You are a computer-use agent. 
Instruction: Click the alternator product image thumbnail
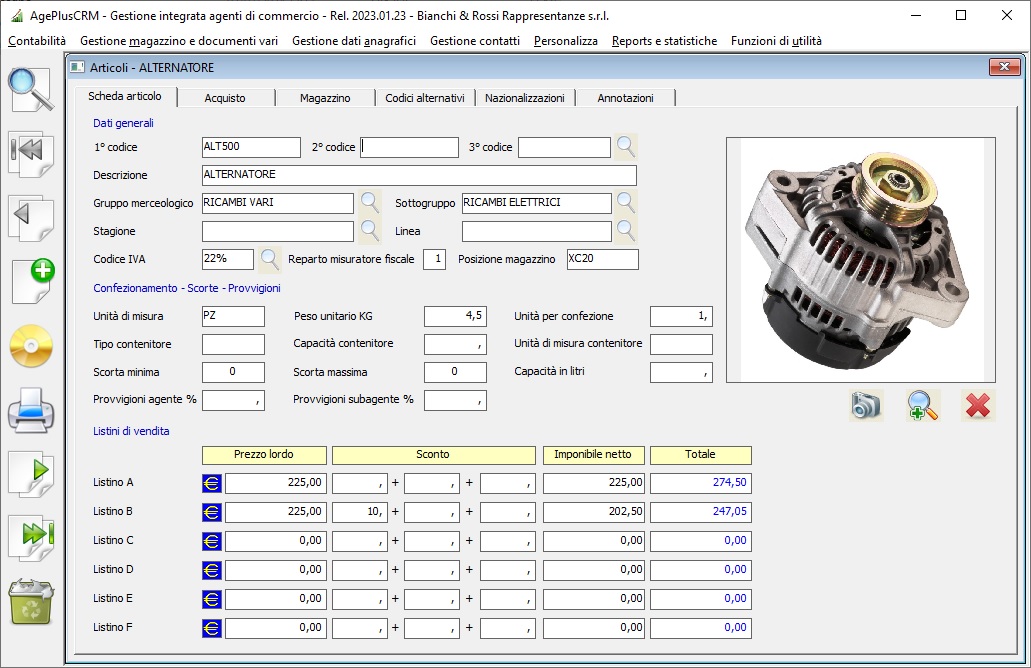pyautogui.click(x=861, y=259)
